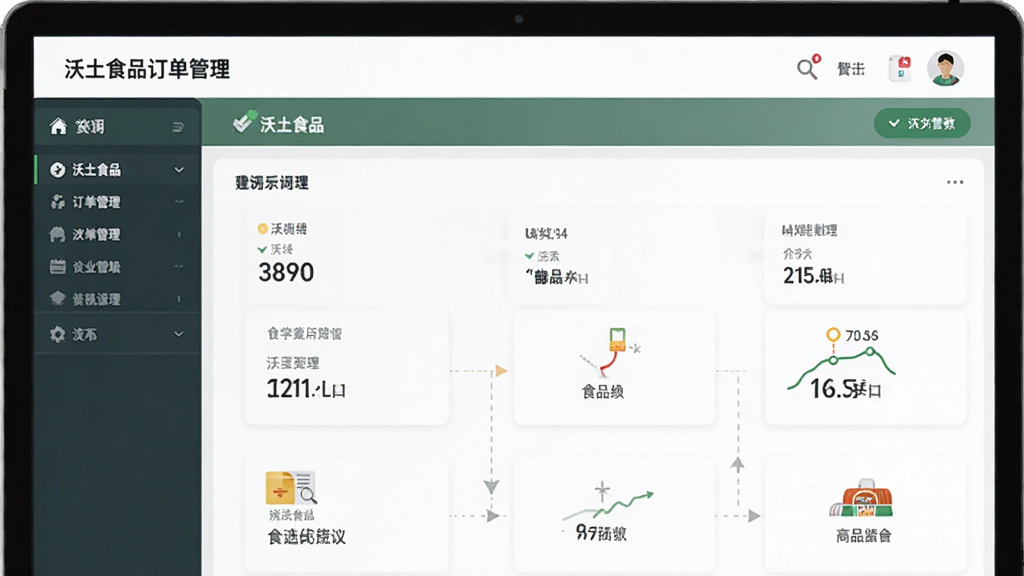
Task: Open the shop building icon in the bottom-right card
Action: (x=861, y=500)
